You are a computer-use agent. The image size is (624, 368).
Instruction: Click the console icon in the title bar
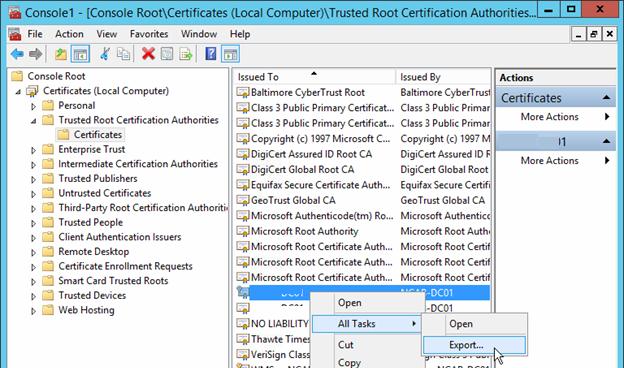coord(15,12)
